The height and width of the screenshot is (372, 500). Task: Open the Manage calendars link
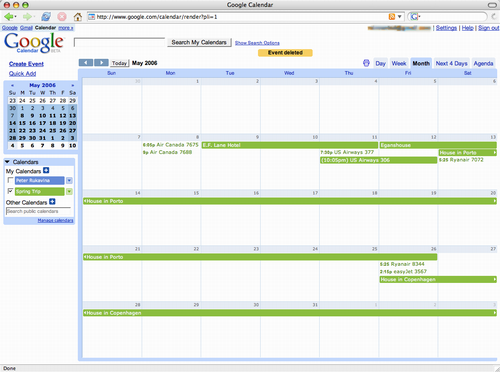point(55,220)
